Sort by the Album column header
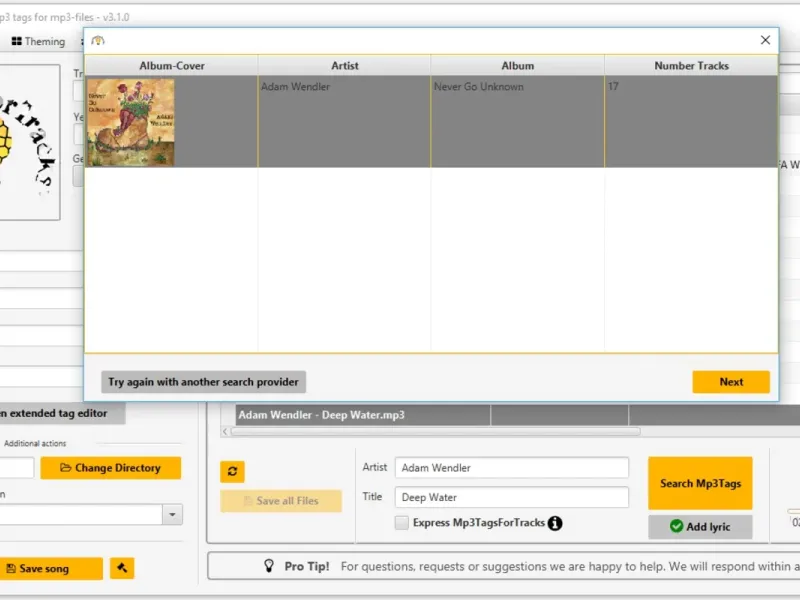Image resolution: width=800 pixels, height=600 pixels. click(517, 66)
